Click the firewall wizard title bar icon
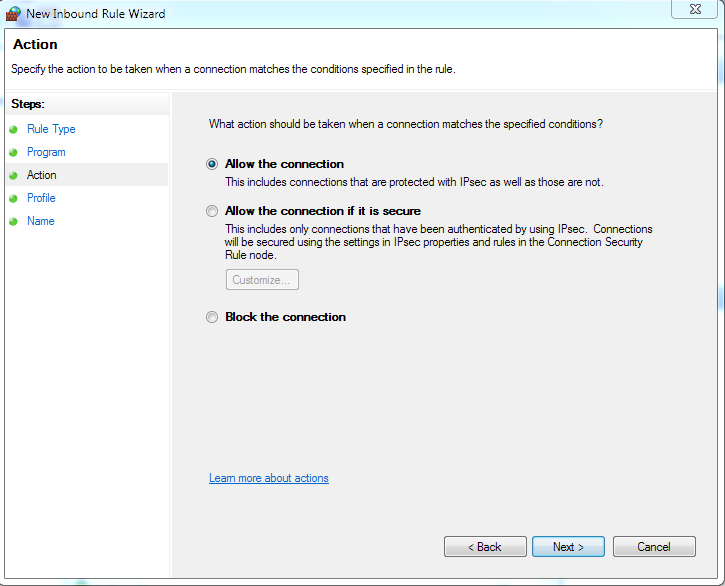The width and height of the screenshot is (725, 586). 13,14
